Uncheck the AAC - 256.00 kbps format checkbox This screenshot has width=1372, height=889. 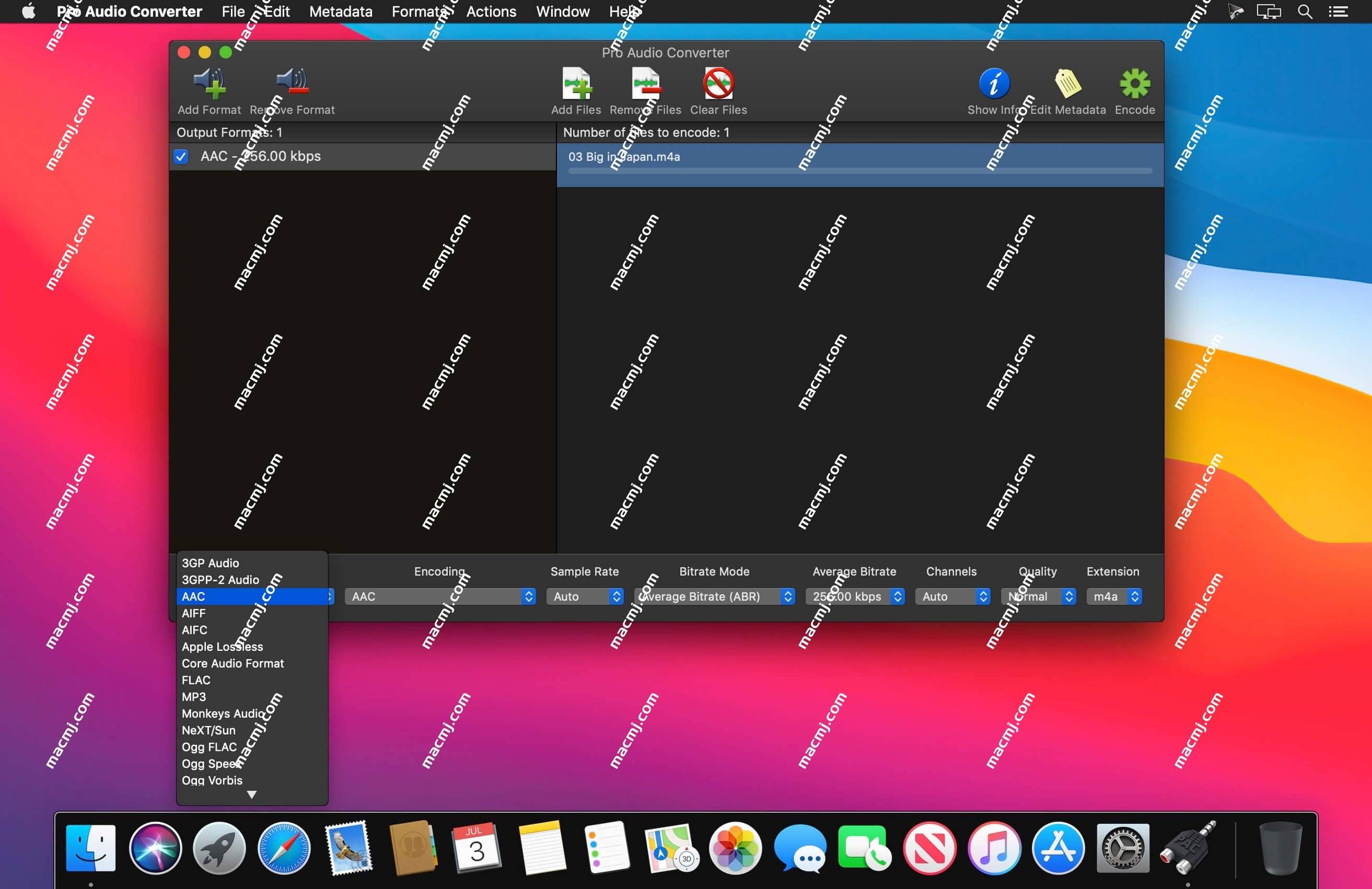pos(181,156)
